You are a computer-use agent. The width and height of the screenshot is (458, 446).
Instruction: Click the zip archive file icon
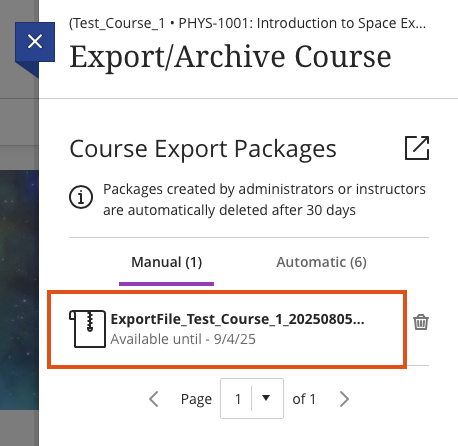pyautogui.click(x=88, y=329)
